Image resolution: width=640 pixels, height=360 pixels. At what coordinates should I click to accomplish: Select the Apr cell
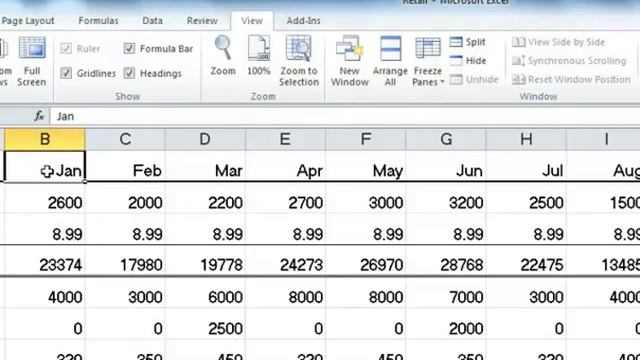[285, 166]
